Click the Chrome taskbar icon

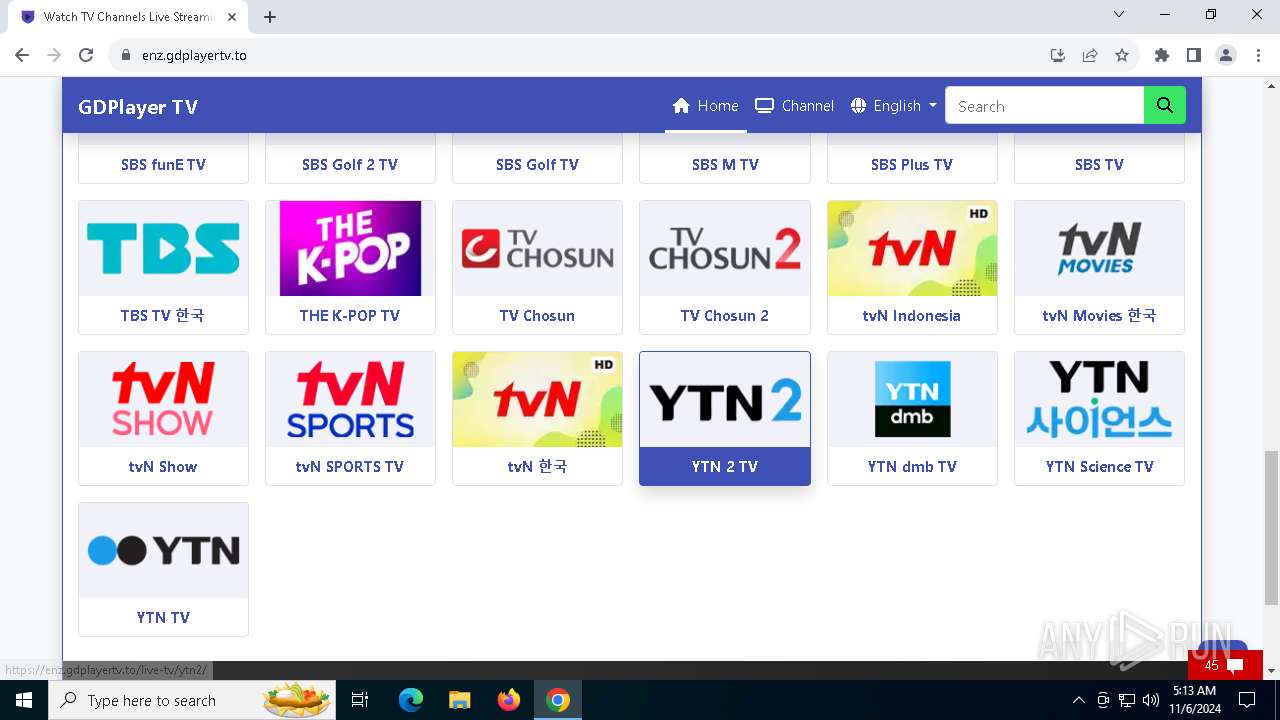click(558, 700)
